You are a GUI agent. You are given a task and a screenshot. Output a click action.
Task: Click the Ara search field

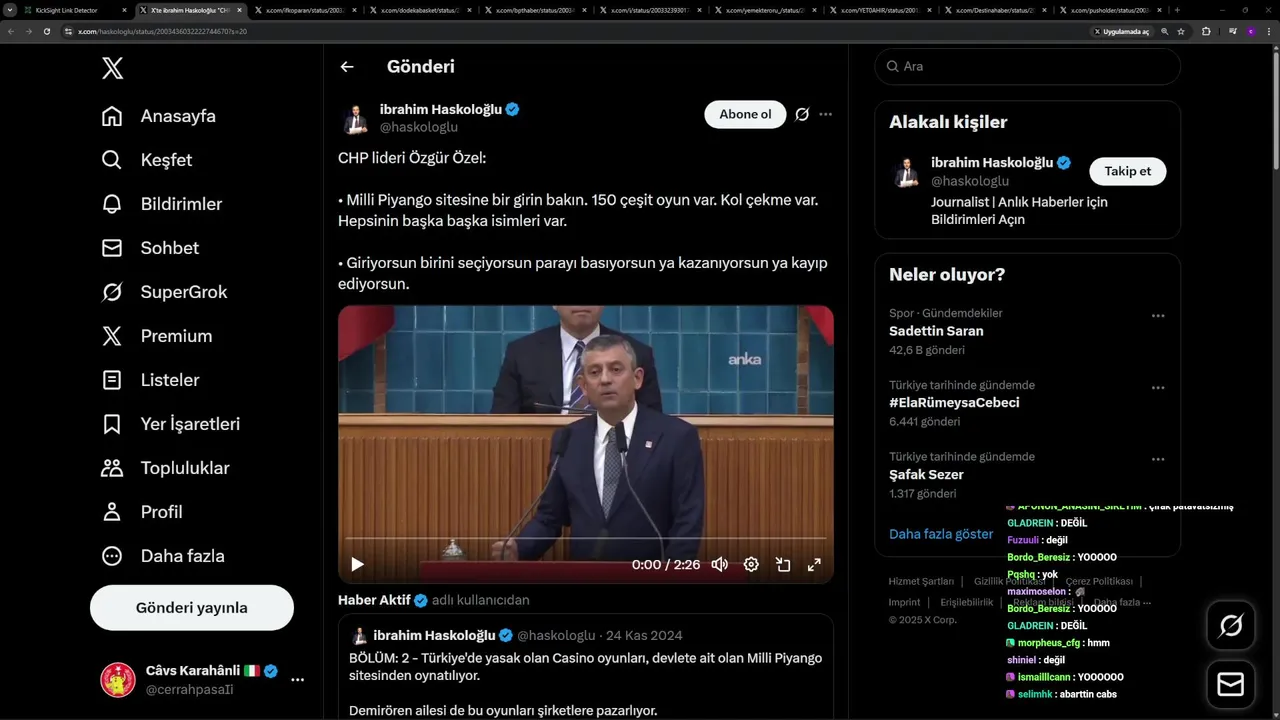coord(1028,66)
